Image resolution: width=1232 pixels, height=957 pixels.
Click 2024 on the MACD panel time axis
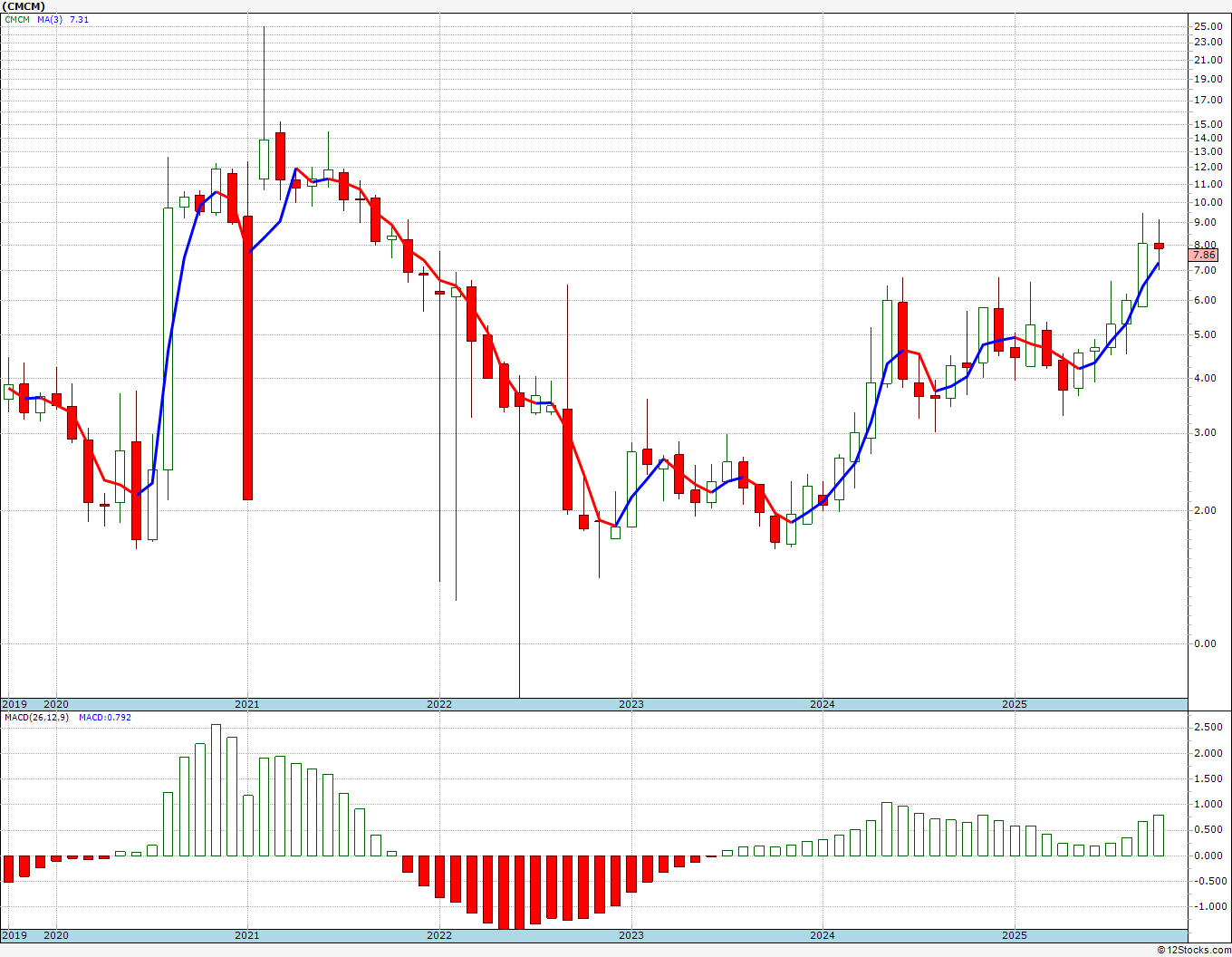823,935
